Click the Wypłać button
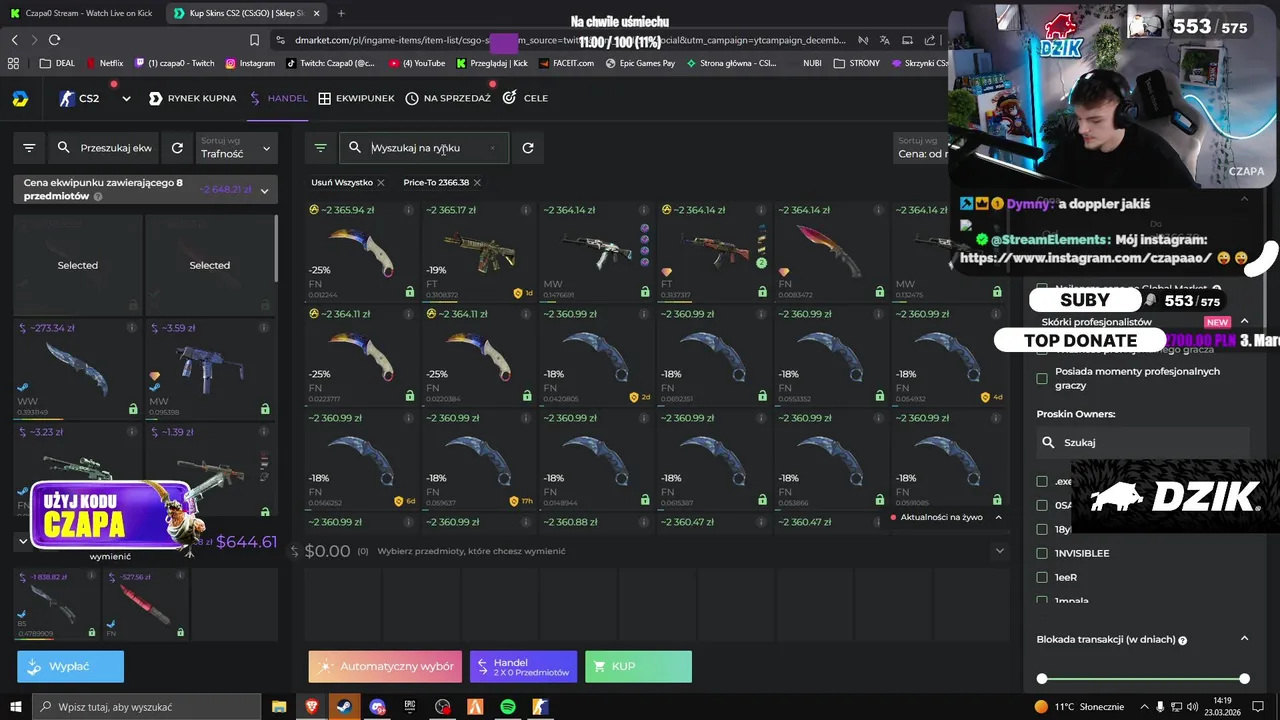Viewport: 1280px width, 720px height. (70, 666)
